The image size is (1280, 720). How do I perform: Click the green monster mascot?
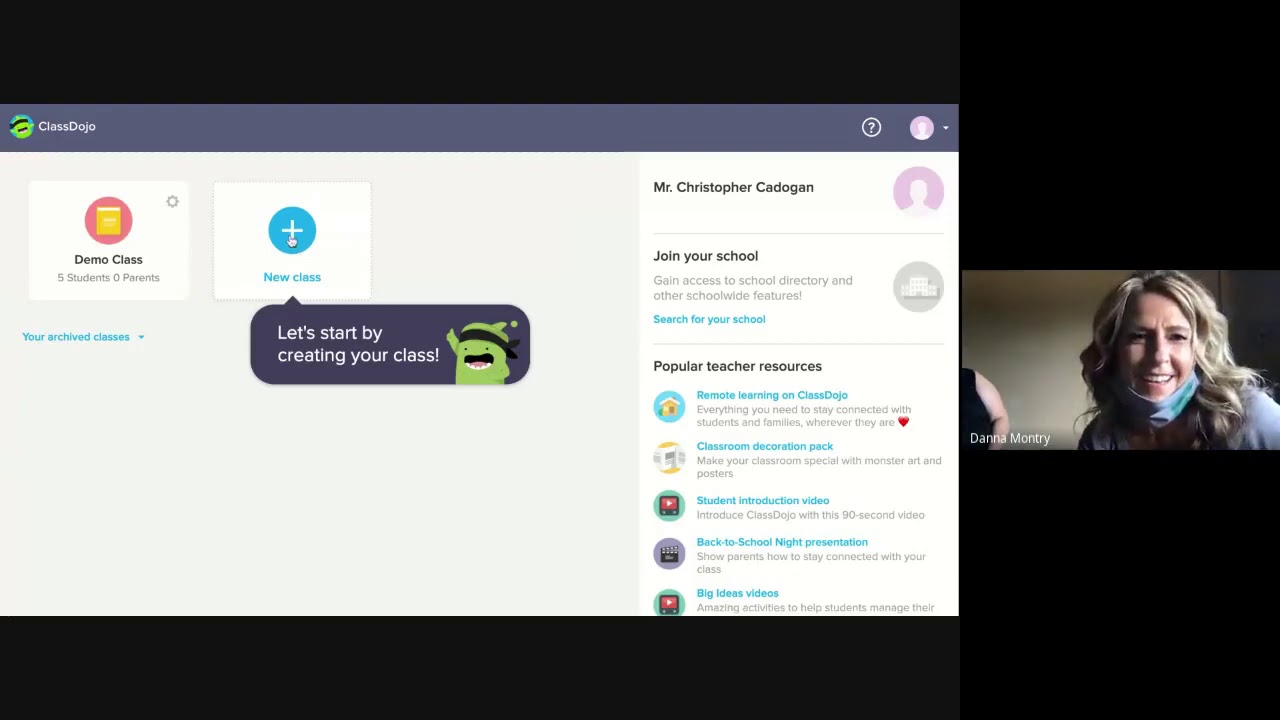(x=485, y=351)
